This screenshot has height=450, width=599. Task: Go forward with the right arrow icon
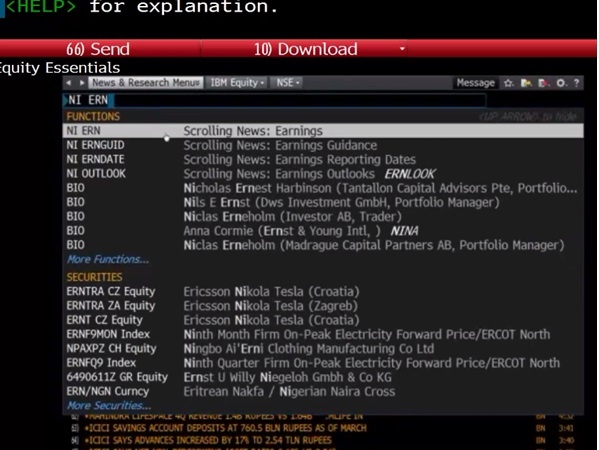(82, 83)
